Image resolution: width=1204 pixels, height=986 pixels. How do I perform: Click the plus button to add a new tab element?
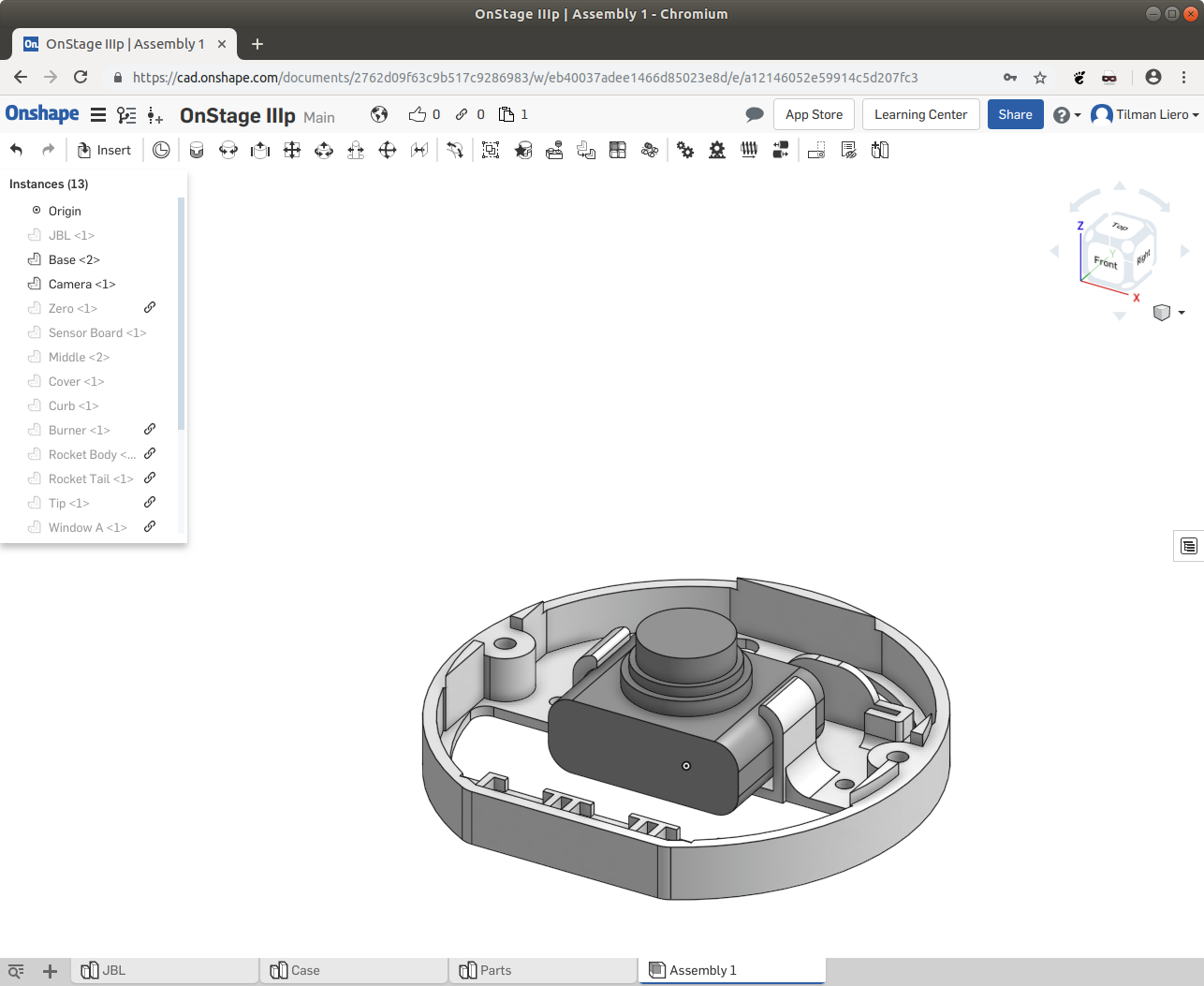51,971
